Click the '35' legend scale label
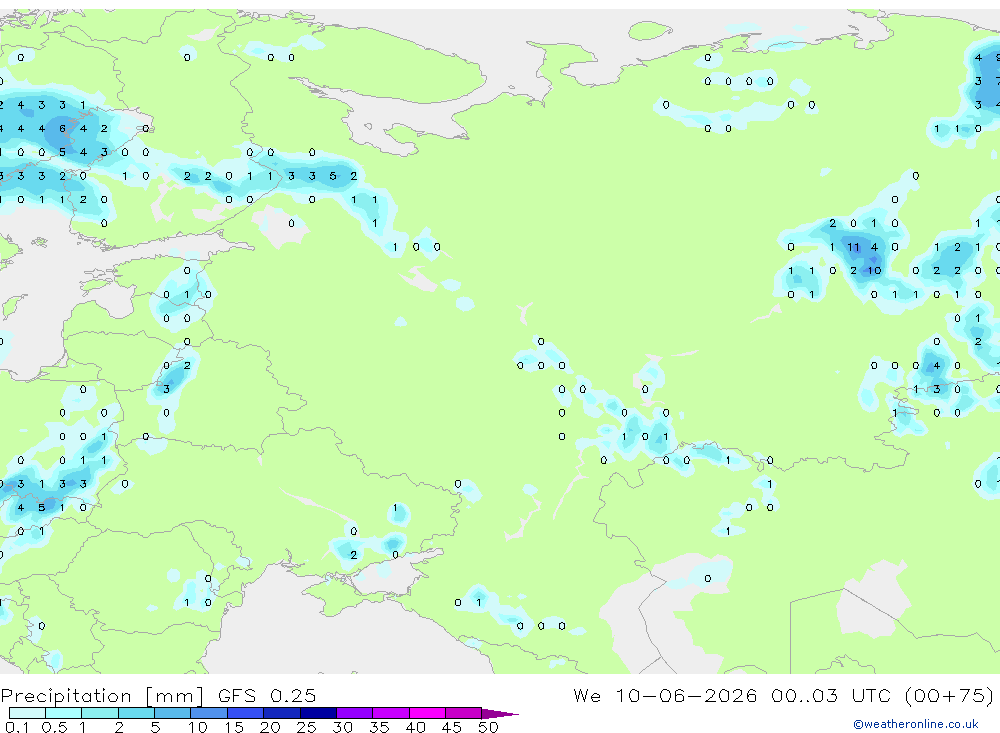The height and width of the screenshot is (733, 1000). click(x=379, y=727)
